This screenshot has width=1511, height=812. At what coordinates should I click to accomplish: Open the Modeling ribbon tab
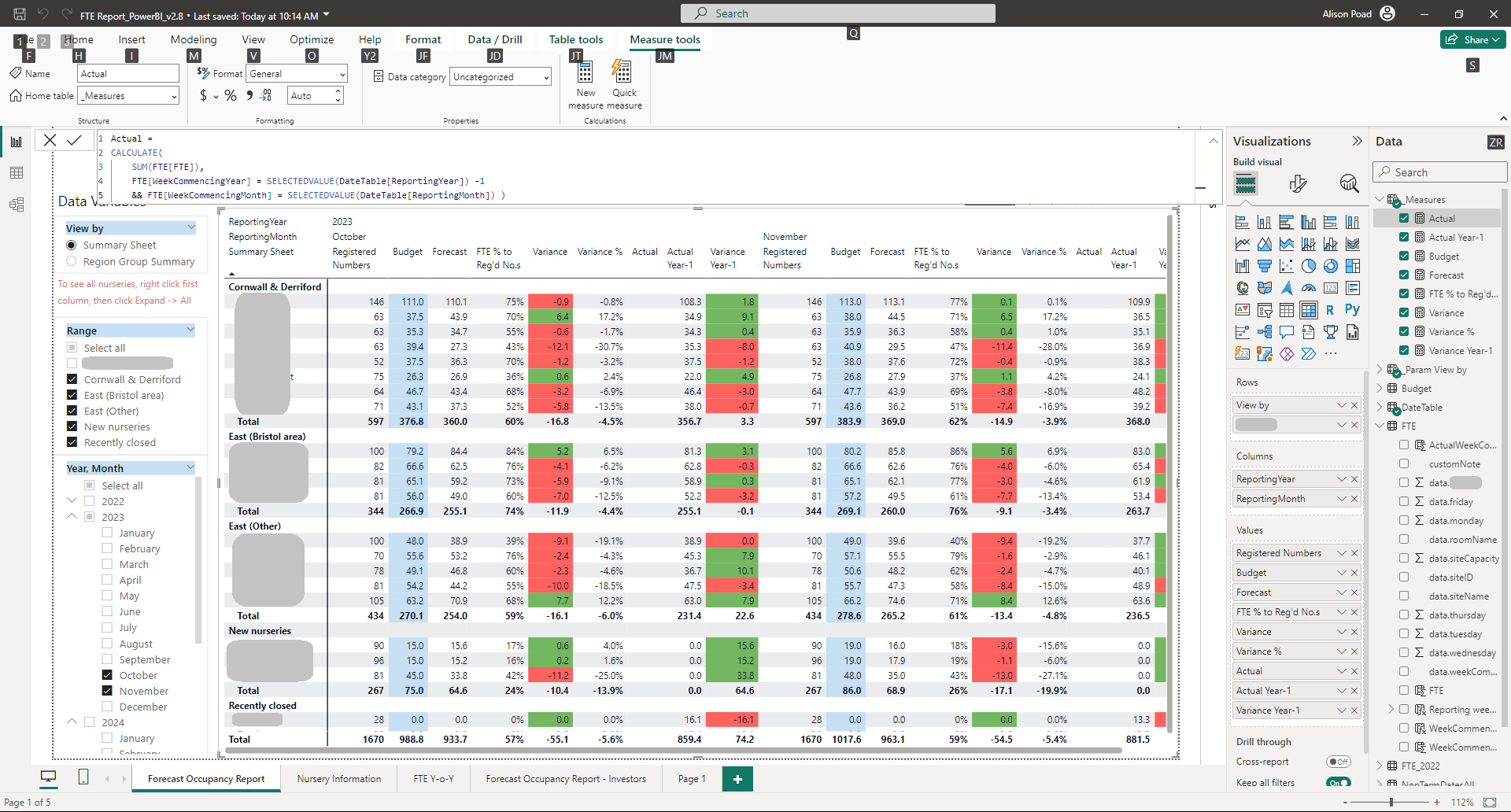click(x=194, y=39)
